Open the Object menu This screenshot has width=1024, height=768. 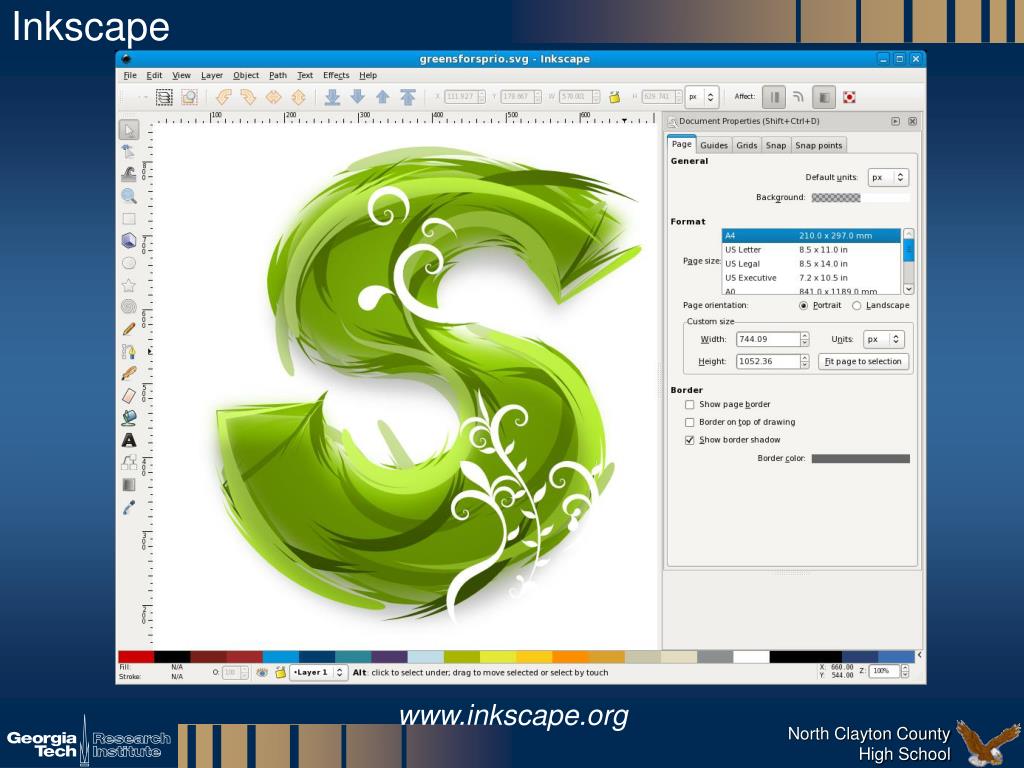tap(246, 75)
